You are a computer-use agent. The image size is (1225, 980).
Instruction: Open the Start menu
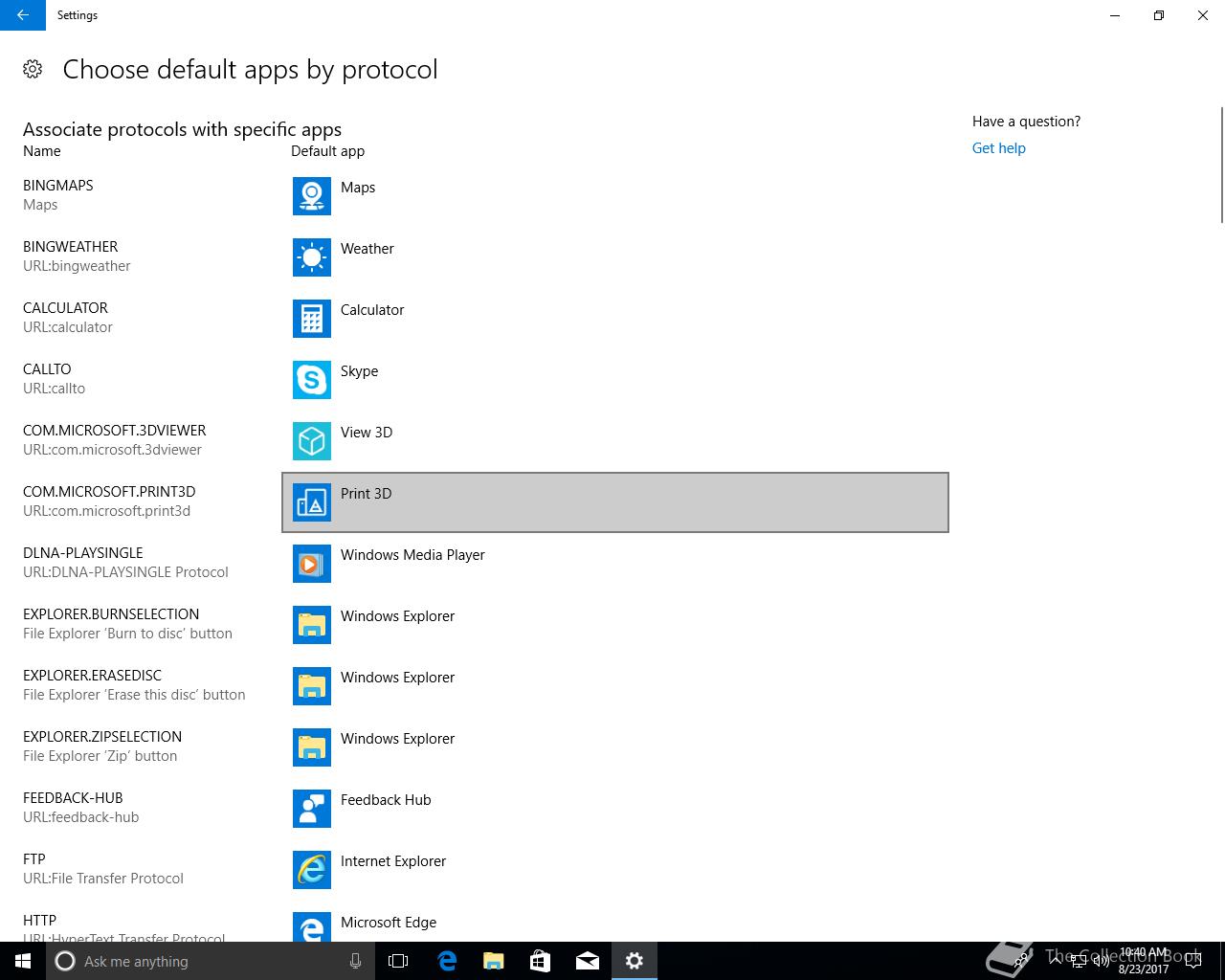coord(23,961)
